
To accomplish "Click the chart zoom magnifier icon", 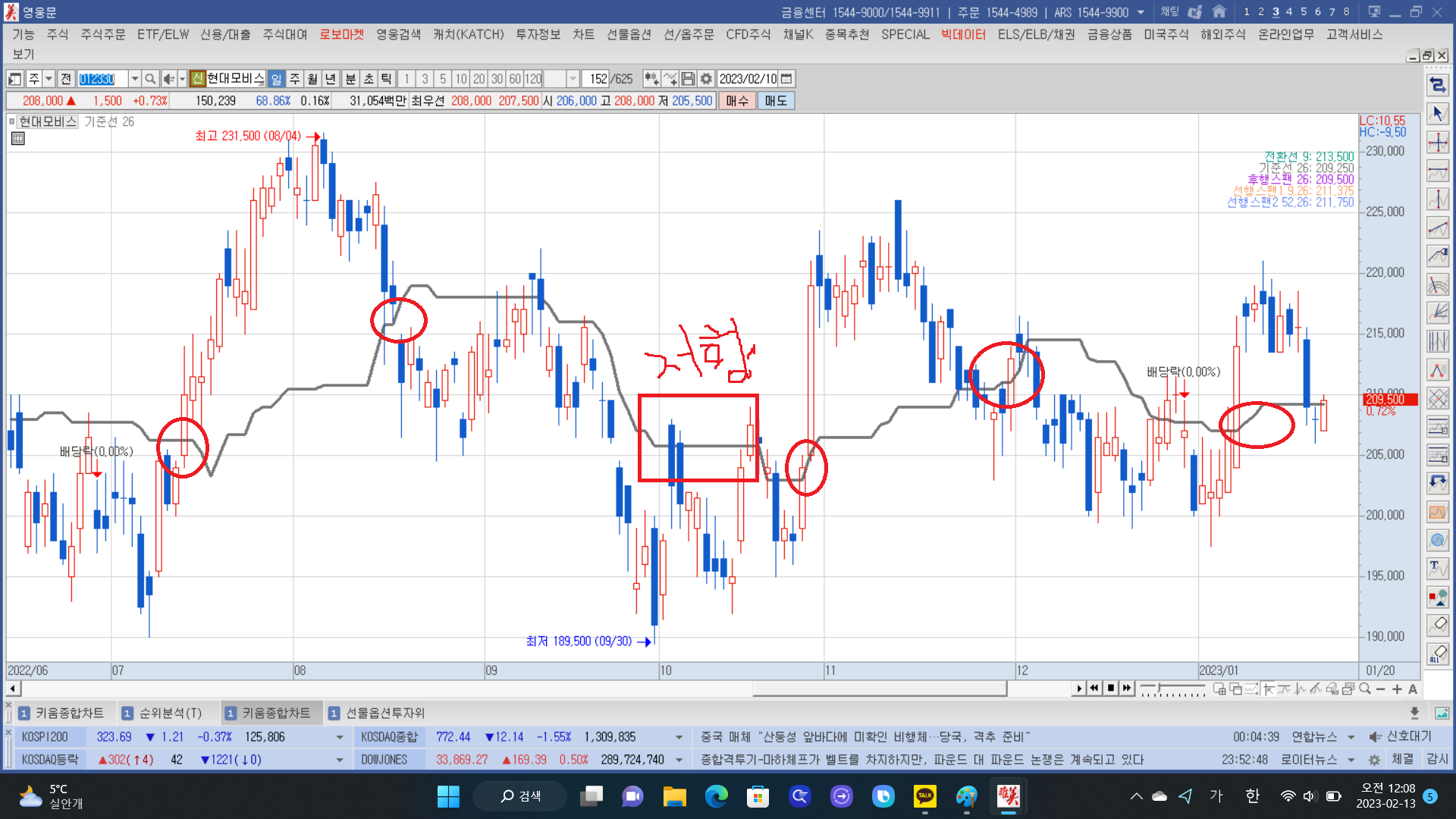I will (1365, 689).
